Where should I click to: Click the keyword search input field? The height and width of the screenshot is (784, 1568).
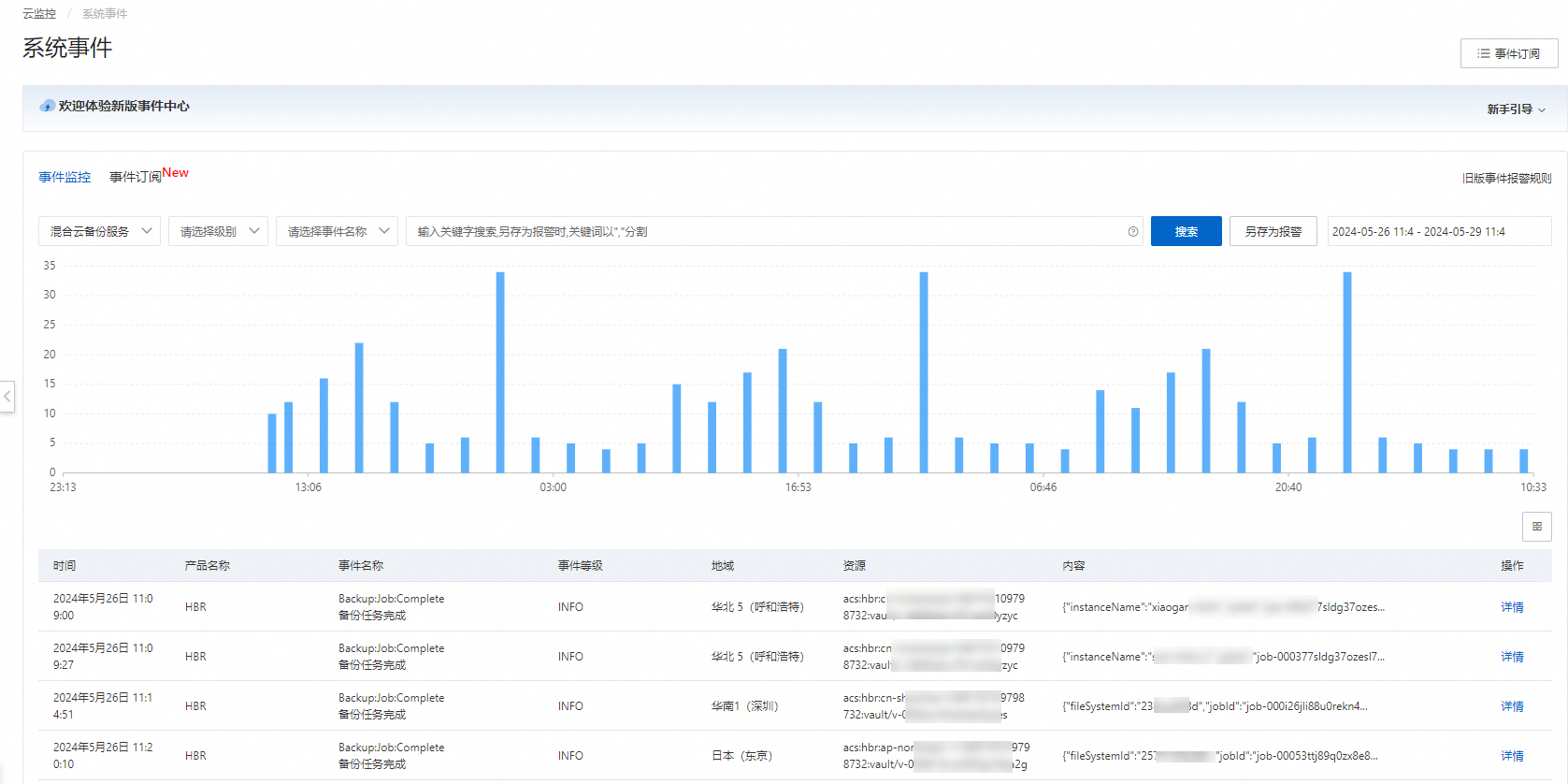click(x=774, y=231)
